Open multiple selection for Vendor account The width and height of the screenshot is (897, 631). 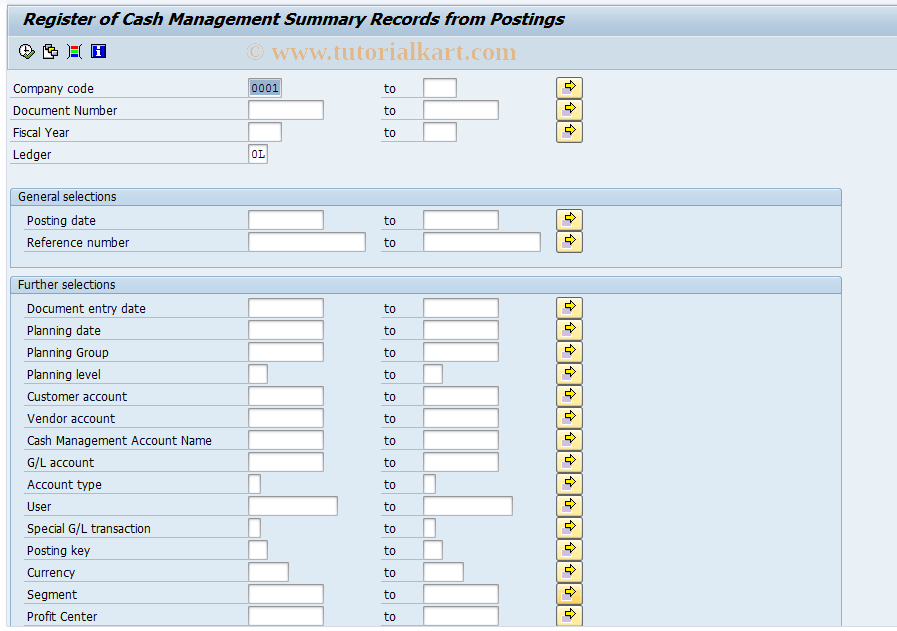click(569, 418)
